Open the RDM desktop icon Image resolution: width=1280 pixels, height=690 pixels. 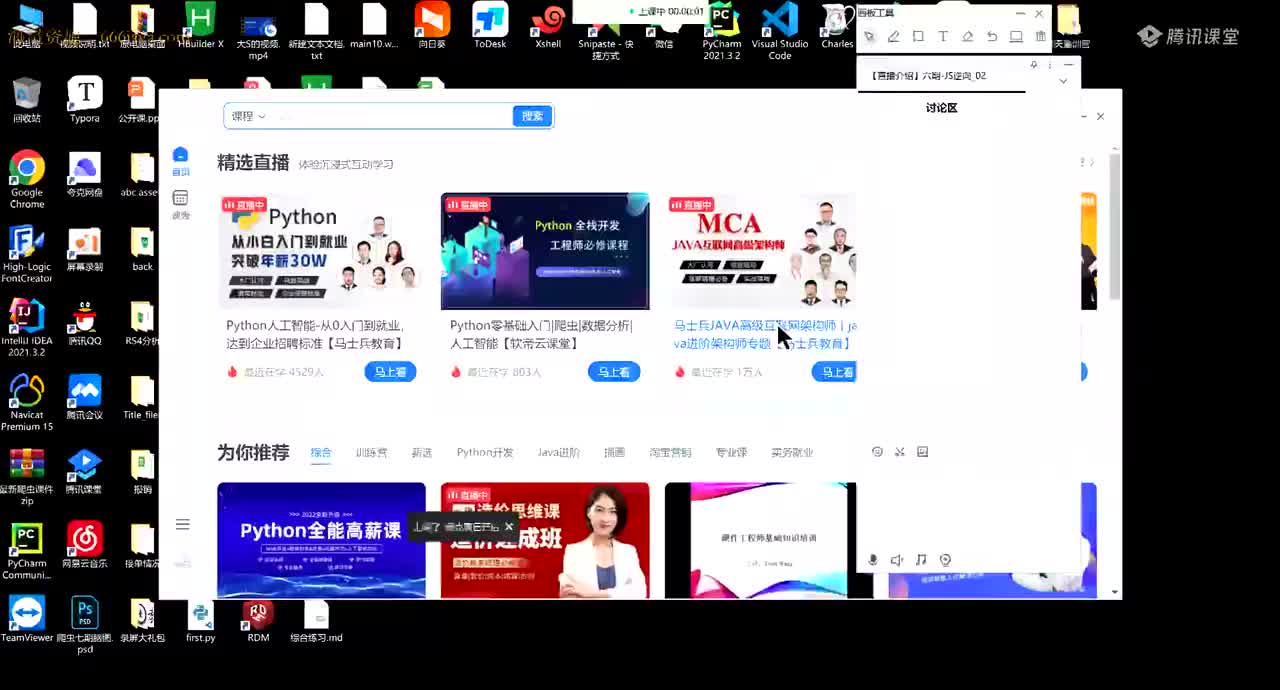pos(258,619)
